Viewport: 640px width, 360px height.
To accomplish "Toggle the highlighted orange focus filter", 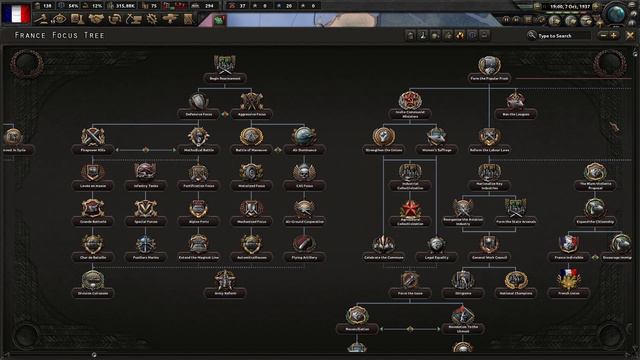I will coord(460,36).
